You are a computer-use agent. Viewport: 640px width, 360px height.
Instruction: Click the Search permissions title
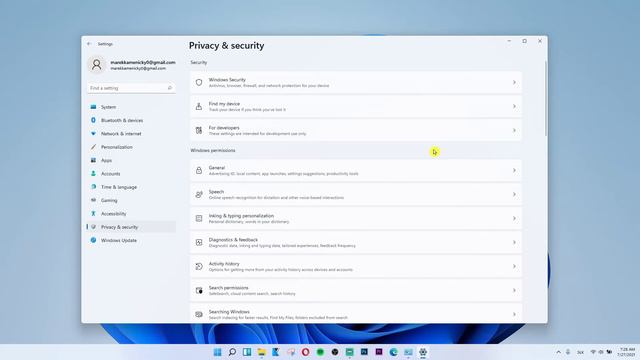[x=228, y=288]
